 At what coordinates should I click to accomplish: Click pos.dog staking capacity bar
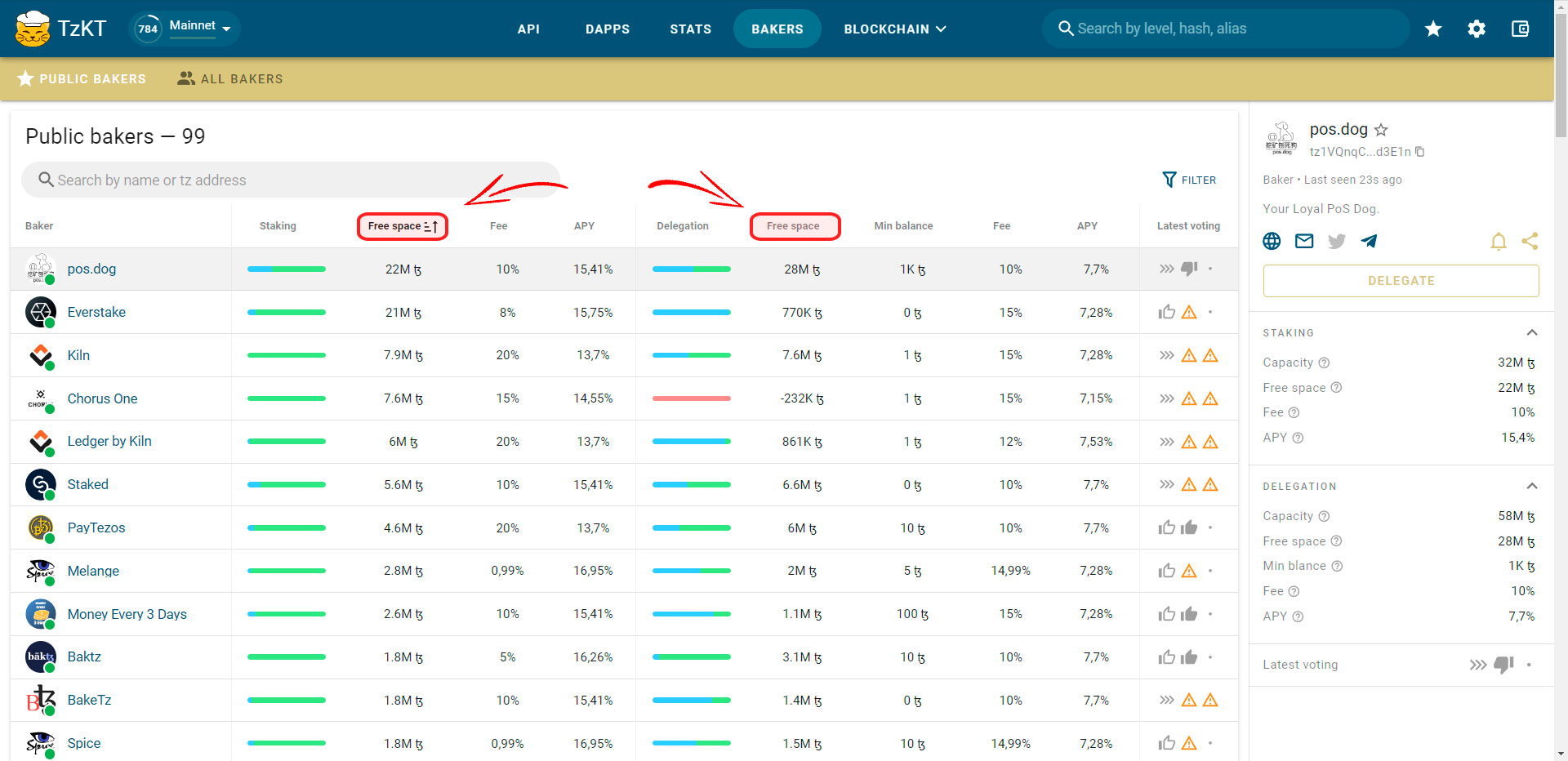pos(287,269)
